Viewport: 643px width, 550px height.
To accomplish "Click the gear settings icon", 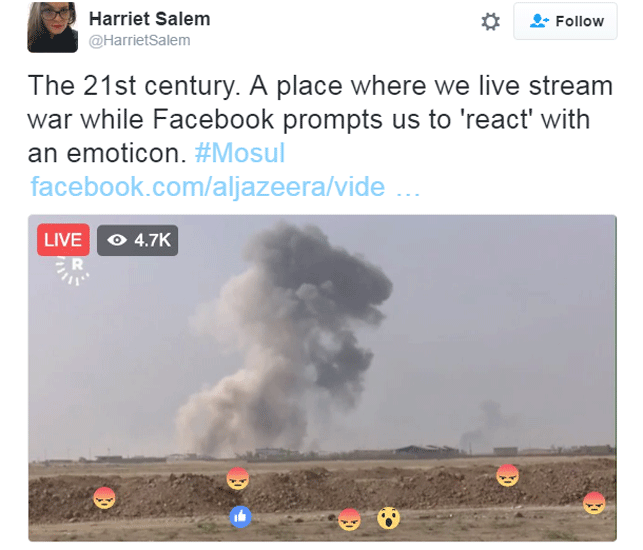I will (x=490, y=21).
